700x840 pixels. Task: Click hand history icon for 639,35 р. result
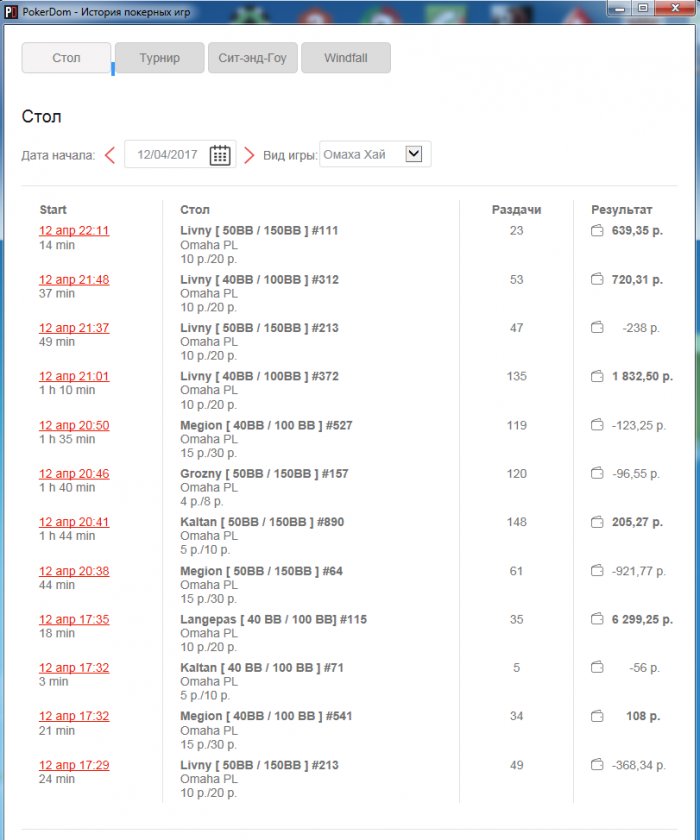597,231
